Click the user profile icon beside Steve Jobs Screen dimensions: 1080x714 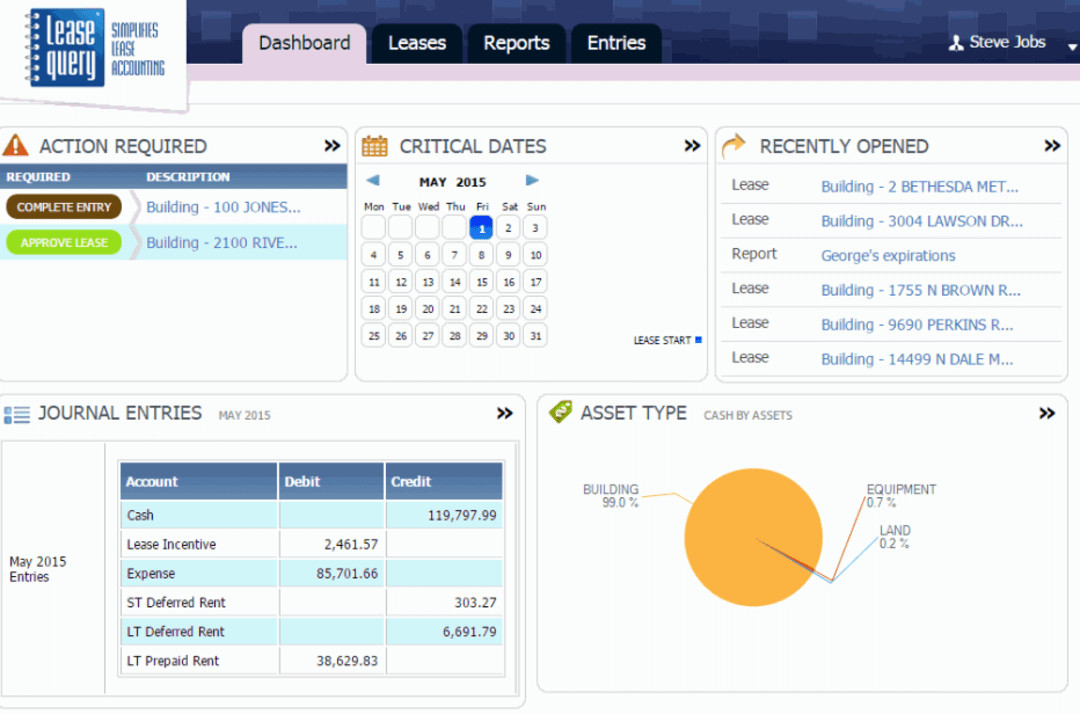pyautogui.click(x=957, y=42)
